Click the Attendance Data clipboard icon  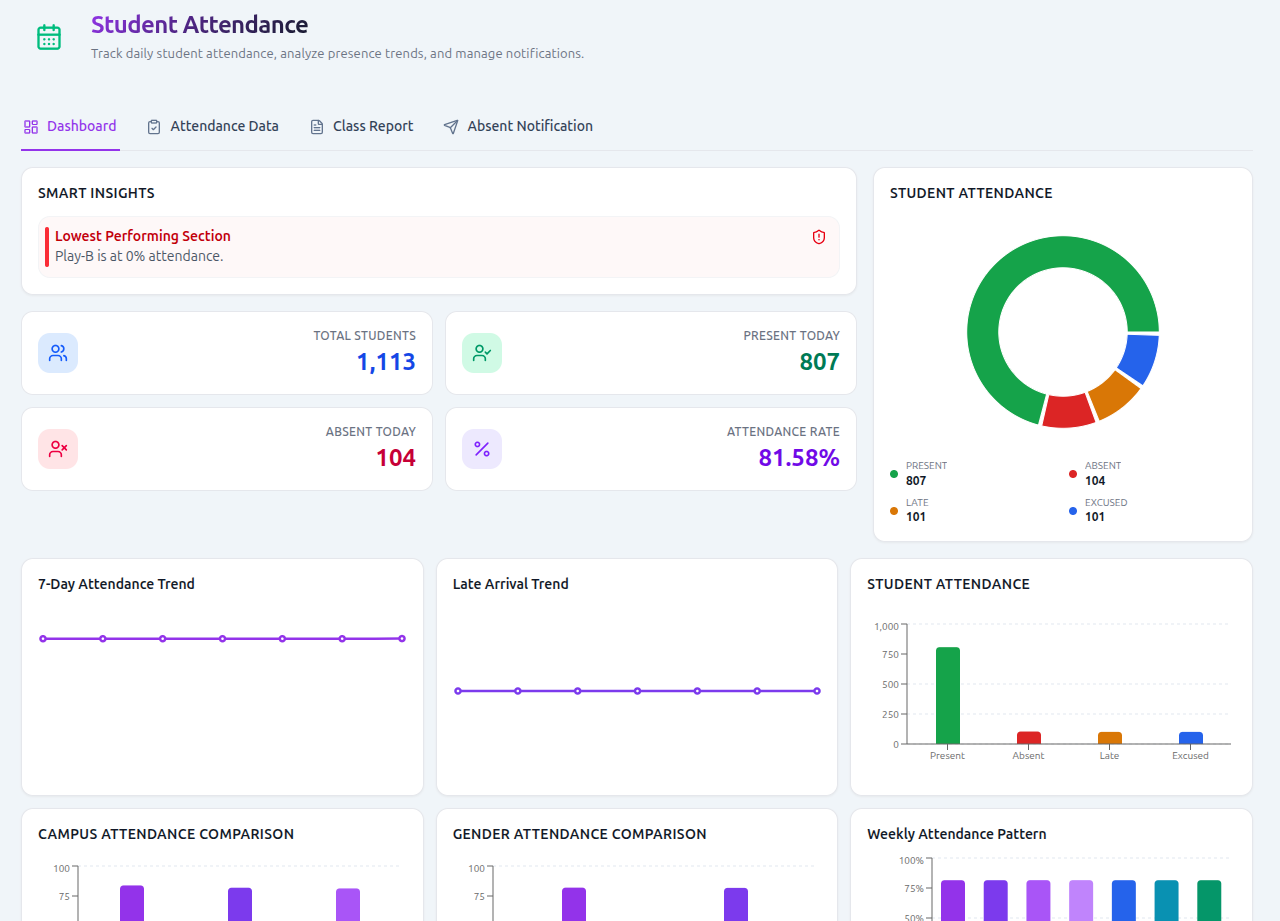point(154,127)
